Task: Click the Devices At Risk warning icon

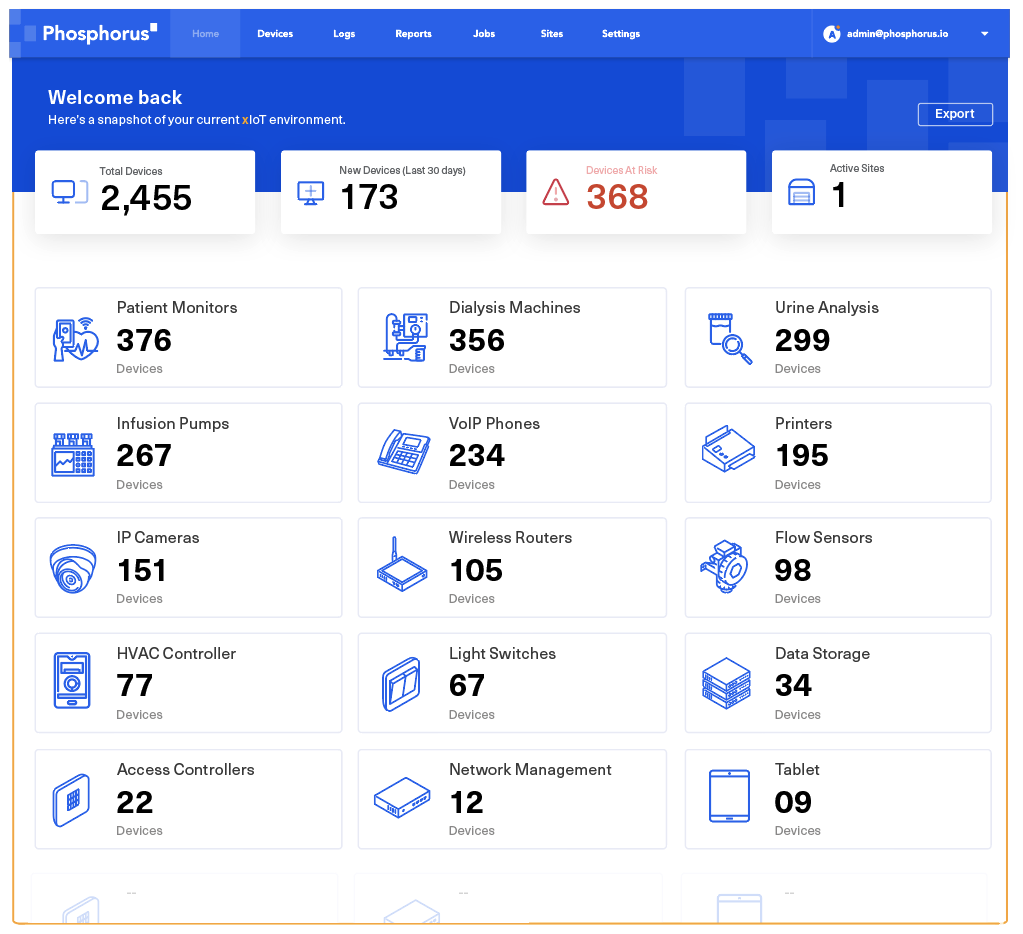Action: coord(555,192)
